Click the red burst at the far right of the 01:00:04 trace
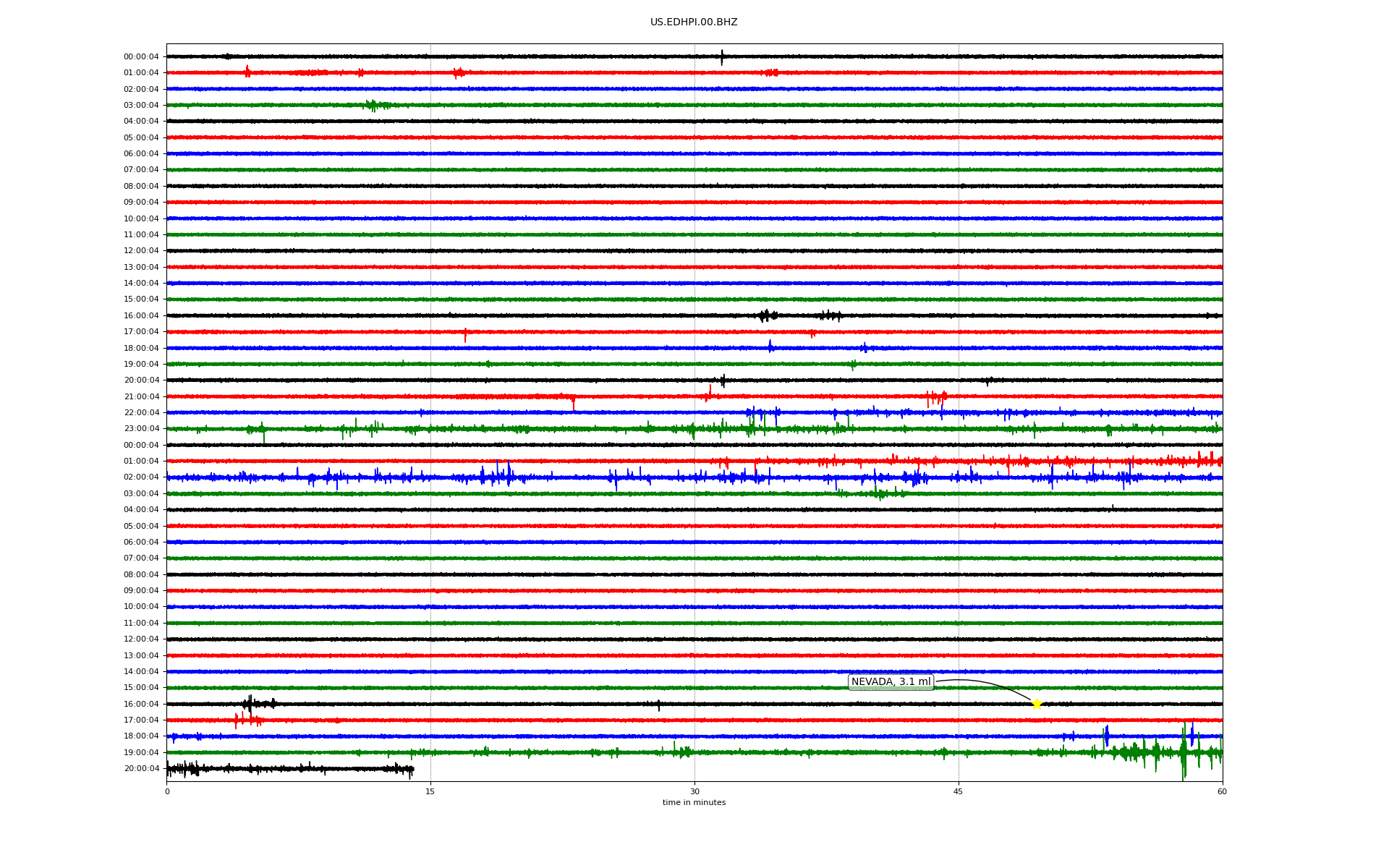 pos(1208,460)
